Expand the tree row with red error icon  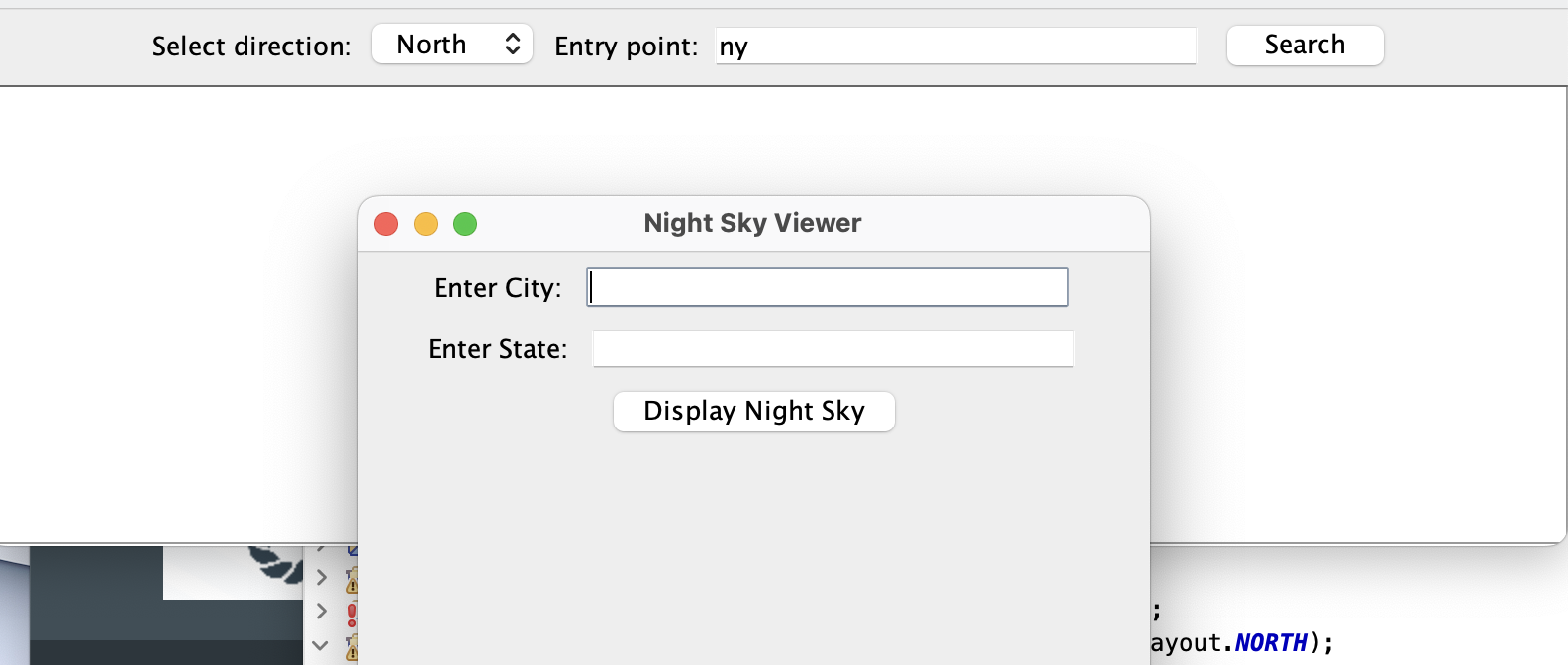click(x=321, y=611)
